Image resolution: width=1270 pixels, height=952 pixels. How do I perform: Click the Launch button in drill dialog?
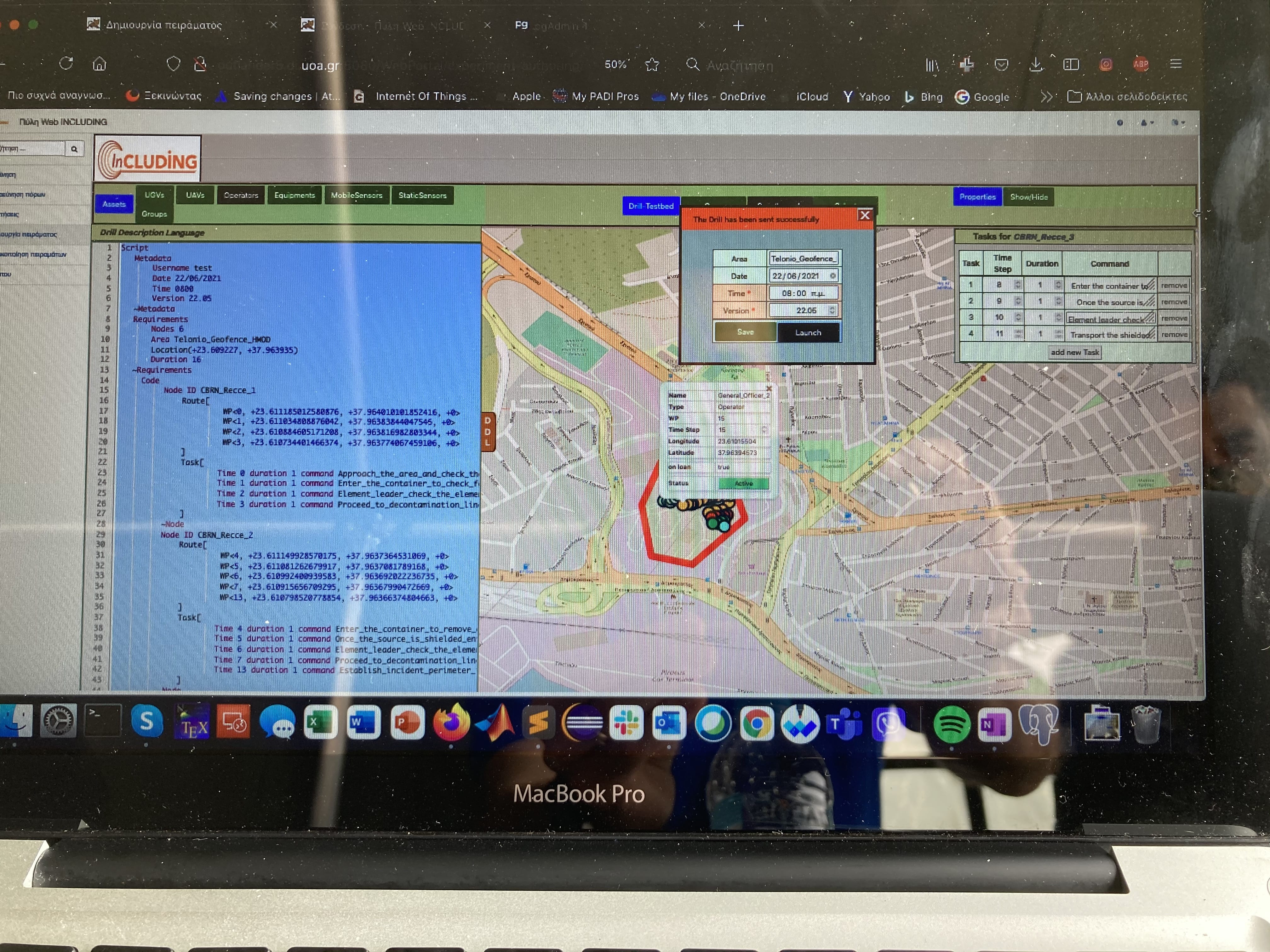808,333
